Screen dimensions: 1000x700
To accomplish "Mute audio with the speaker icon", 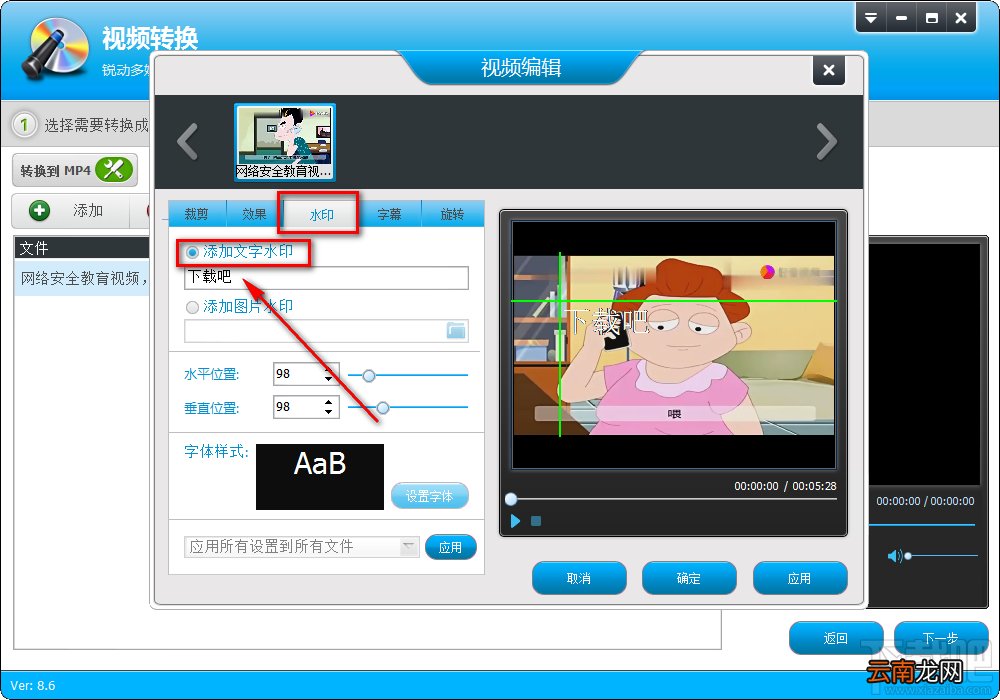I will [894, 556].
